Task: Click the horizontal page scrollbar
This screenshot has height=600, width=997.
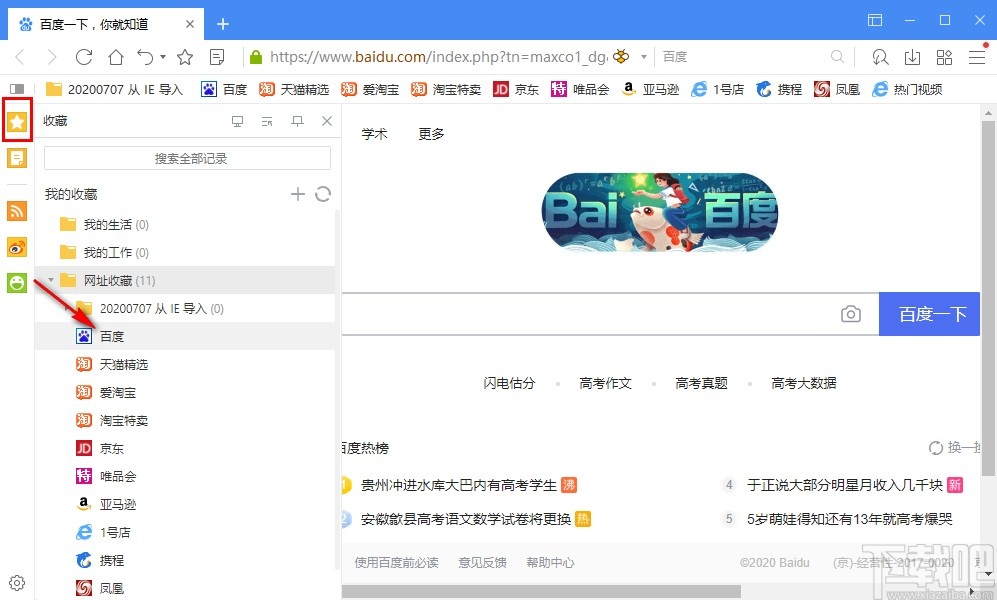Action: click(x=541, y=592)
